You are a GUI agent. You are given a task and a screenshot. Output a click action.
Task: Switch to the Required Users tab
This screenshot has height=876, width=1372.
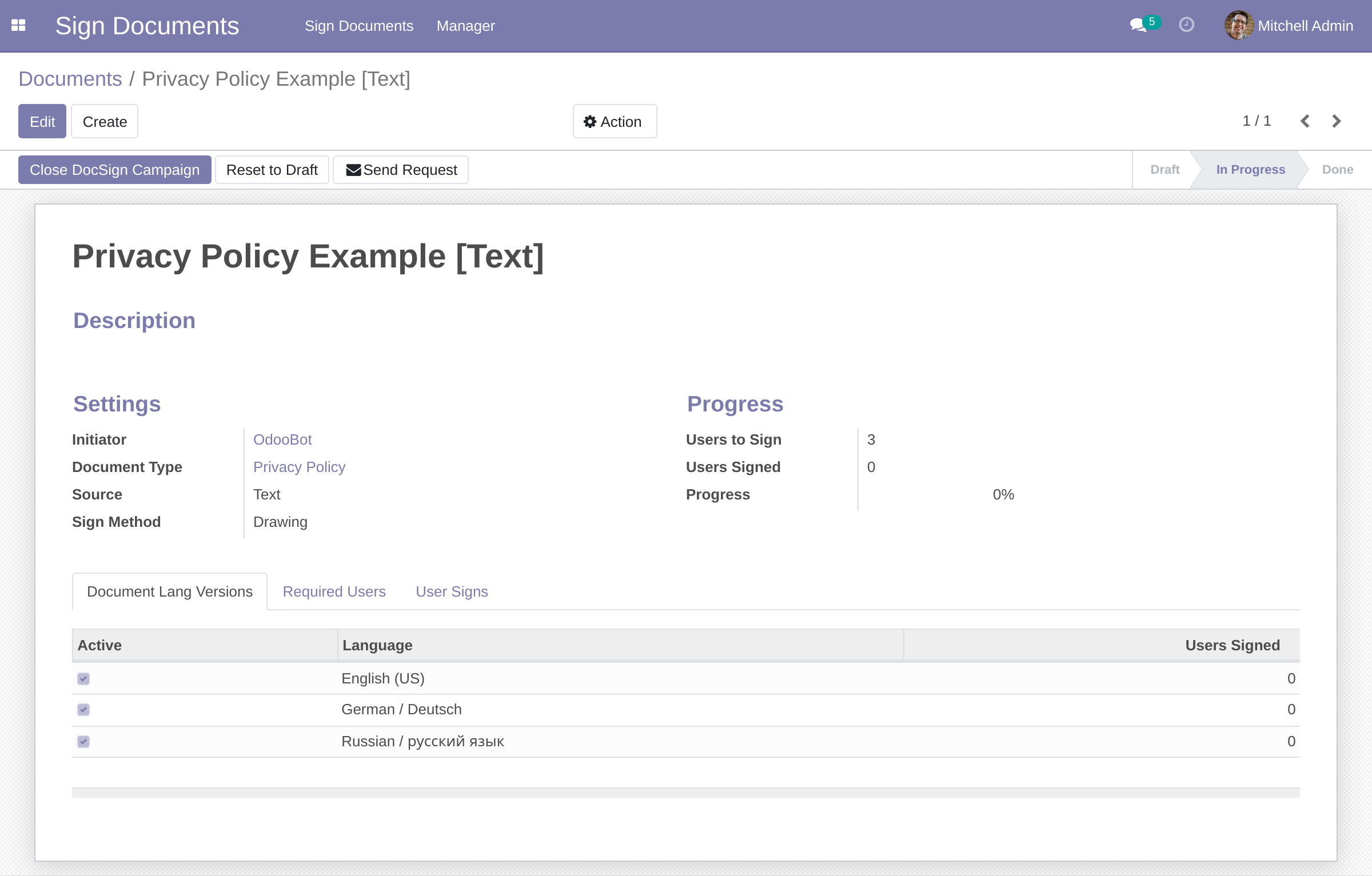(334, 591)
